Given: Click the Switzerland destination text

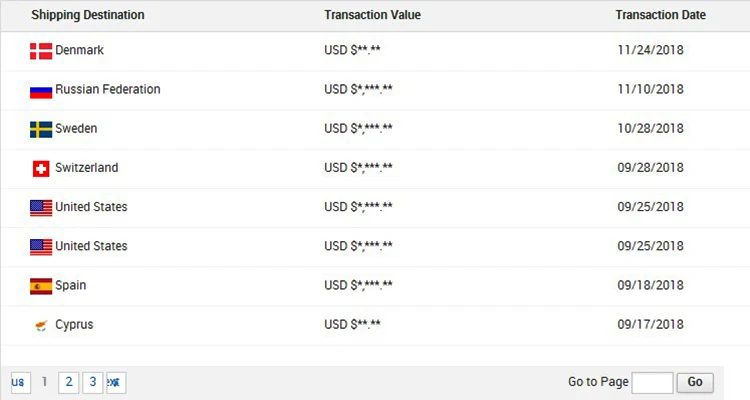Looking at the screenshot, I should pos(86,168).
